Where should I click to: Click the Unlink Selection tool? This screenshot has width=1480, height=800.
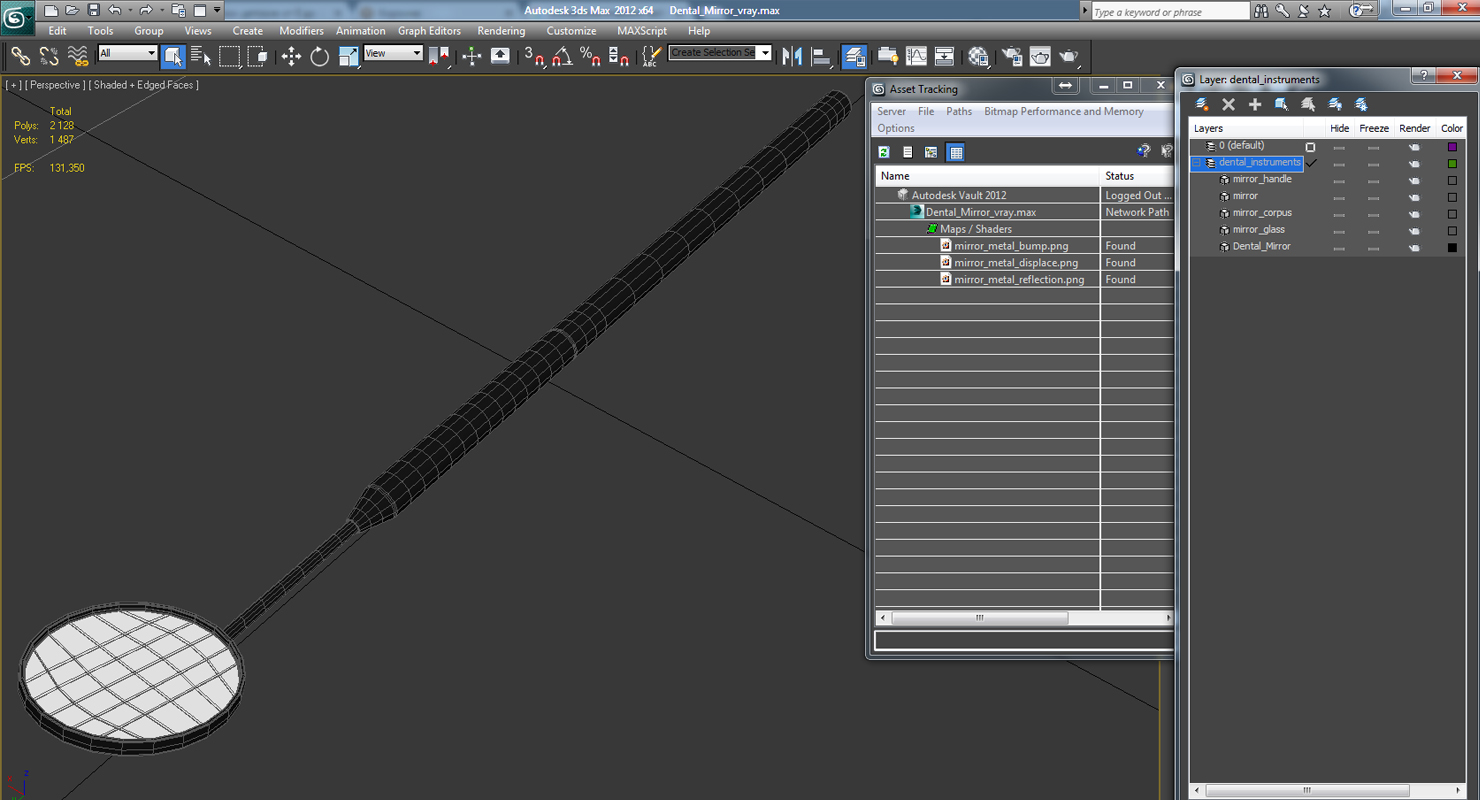(48, 57)
